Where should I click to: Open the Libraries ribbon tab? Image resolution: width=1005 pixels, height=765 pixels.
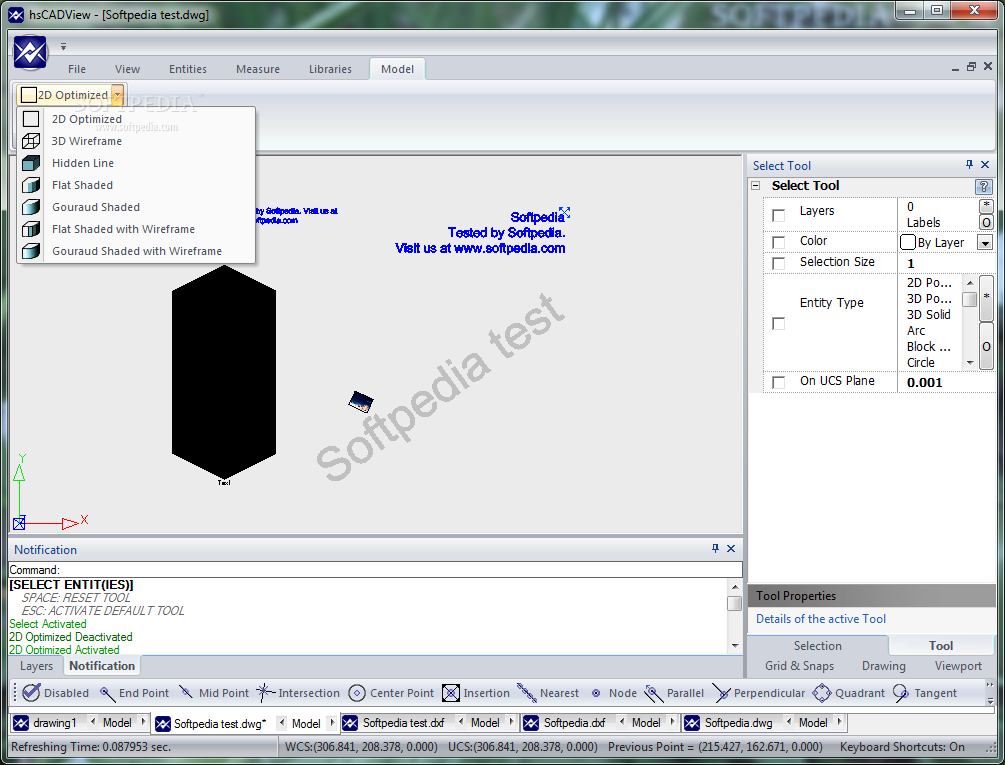pyautogui.click(x=330, y=69)
